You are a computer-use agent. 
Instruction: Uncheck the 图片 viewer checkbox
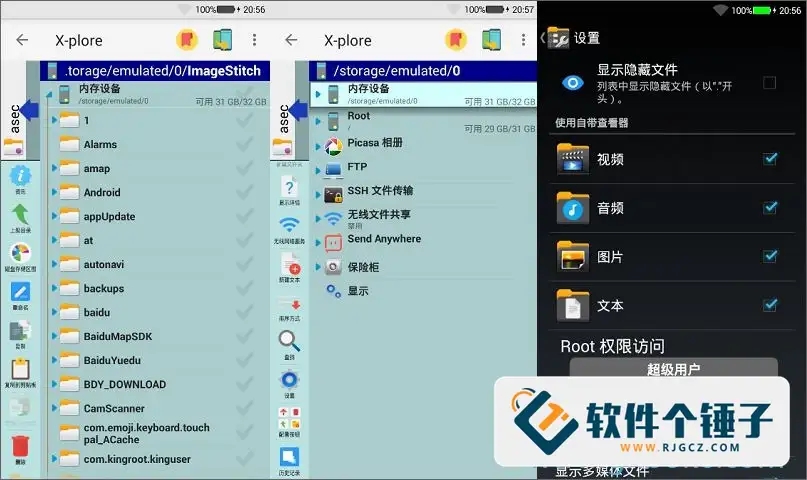[x=770, y=256]
